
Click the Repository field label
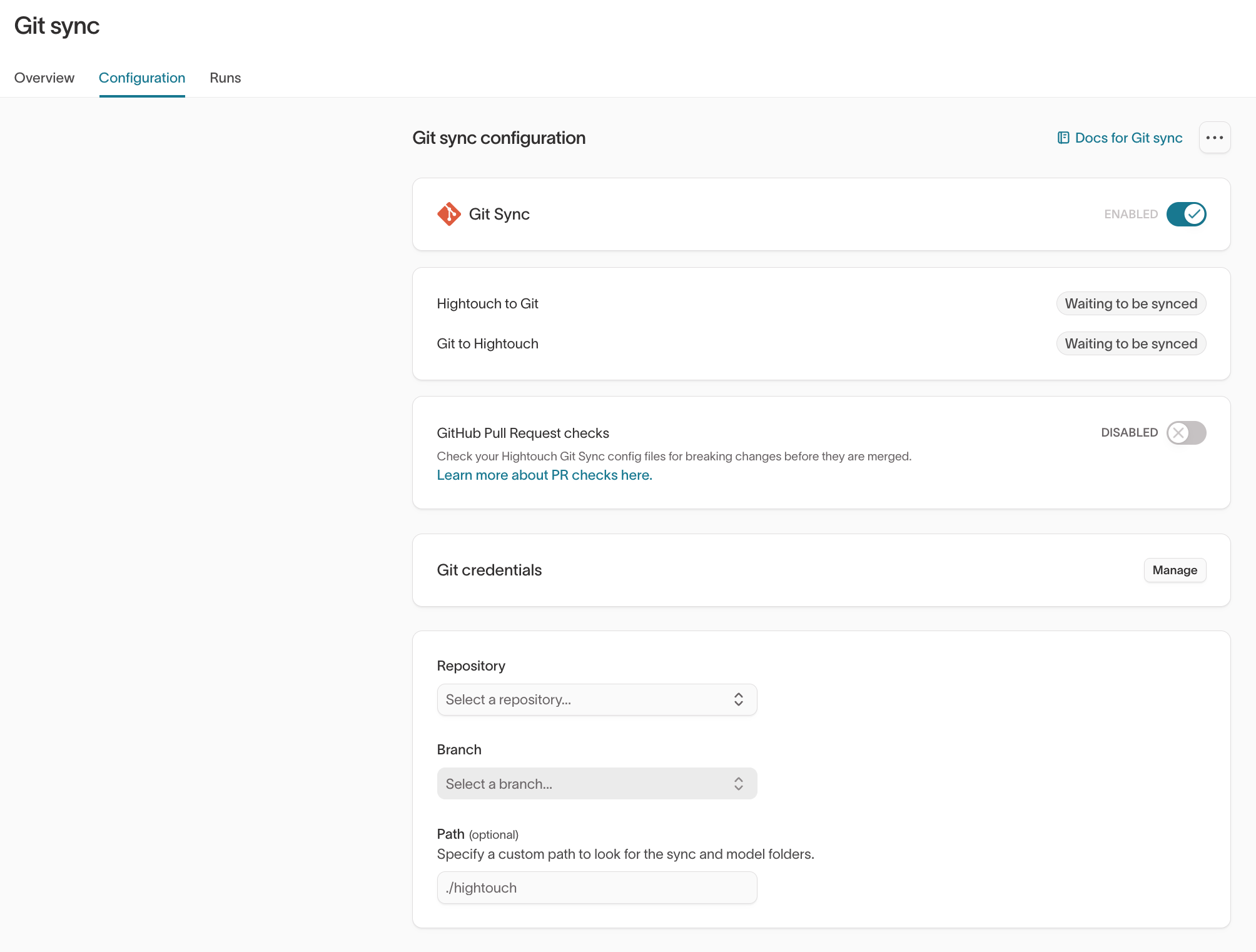pos(471,666)
